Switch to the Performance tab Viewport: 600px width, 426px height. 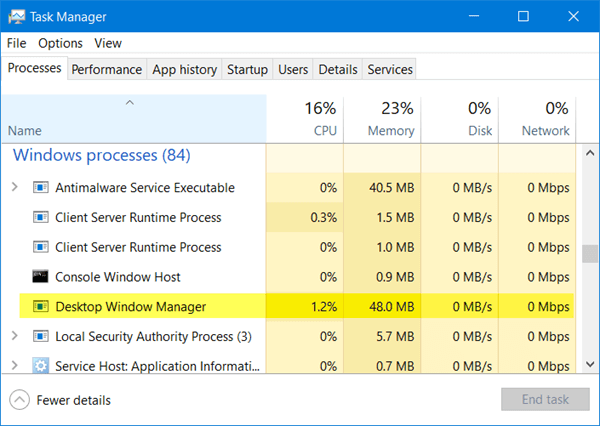coord(107,69)
